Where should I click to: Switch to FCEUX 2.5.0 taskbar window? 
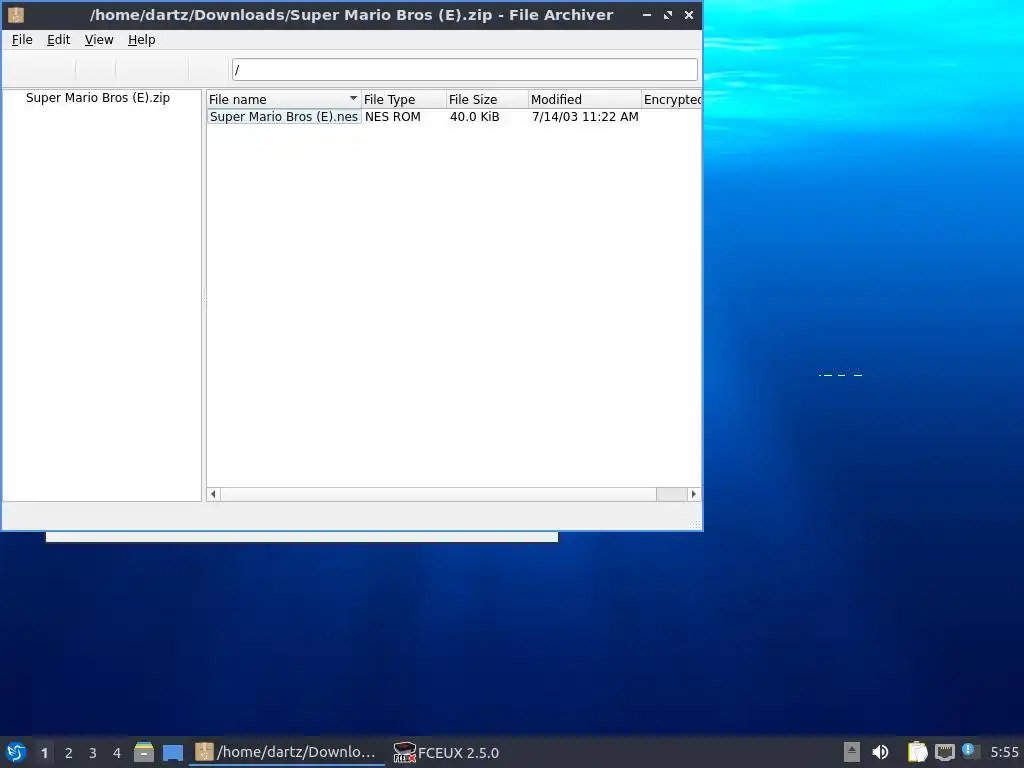click(x=447, y=752)
